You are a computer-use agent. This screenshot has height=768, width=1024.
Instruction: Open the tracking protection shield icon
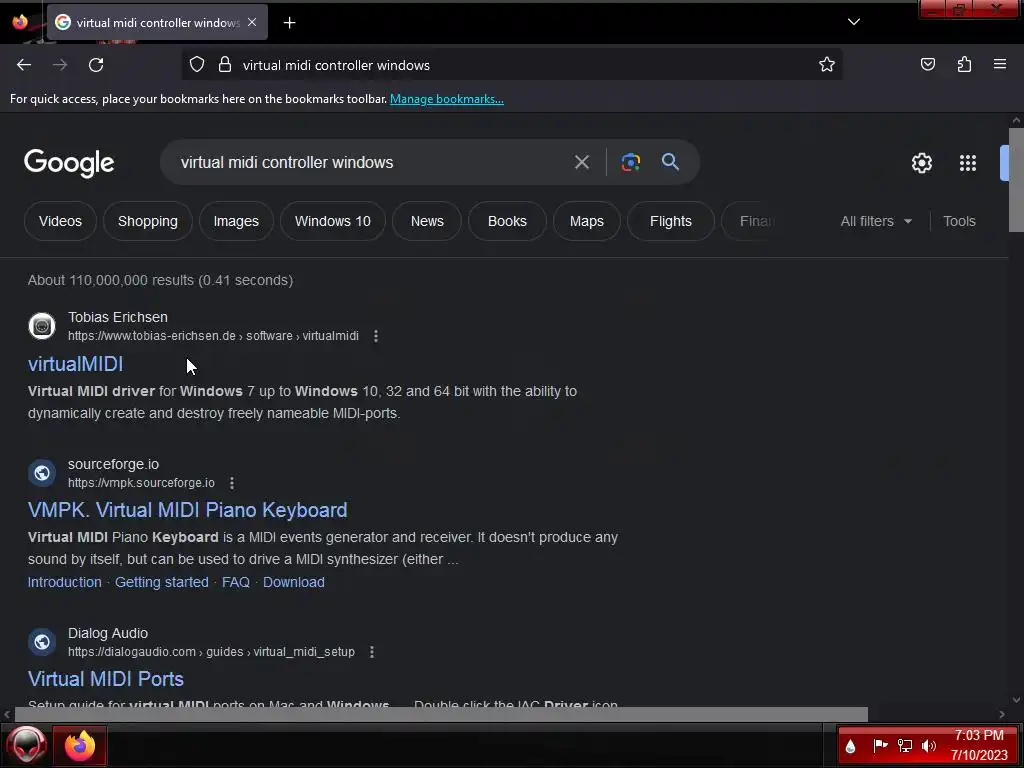coord(197,65)
